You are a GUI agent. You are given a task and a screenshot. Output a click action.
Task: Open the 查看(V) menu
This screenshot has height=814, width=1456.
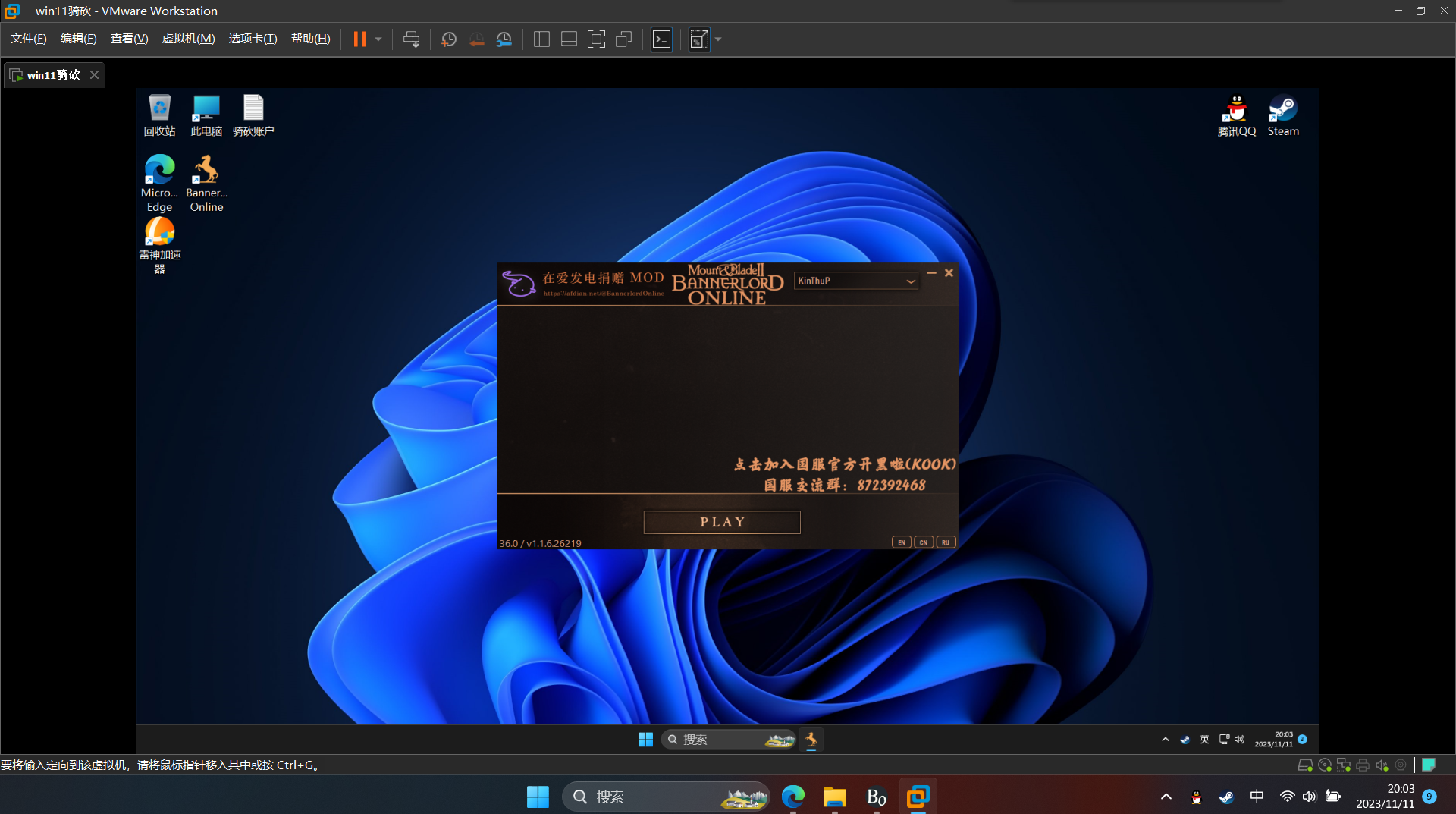pos(129,39)
